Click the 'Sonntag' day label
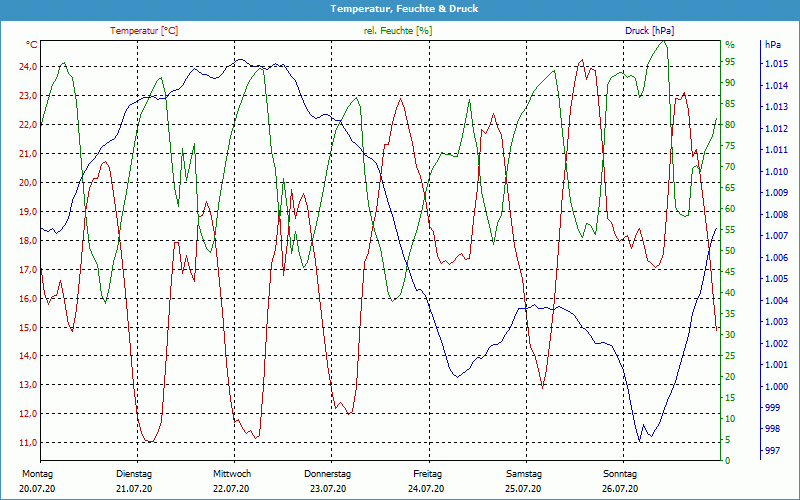The height and width of the screenshot is (500, 800). click(620, 474)
